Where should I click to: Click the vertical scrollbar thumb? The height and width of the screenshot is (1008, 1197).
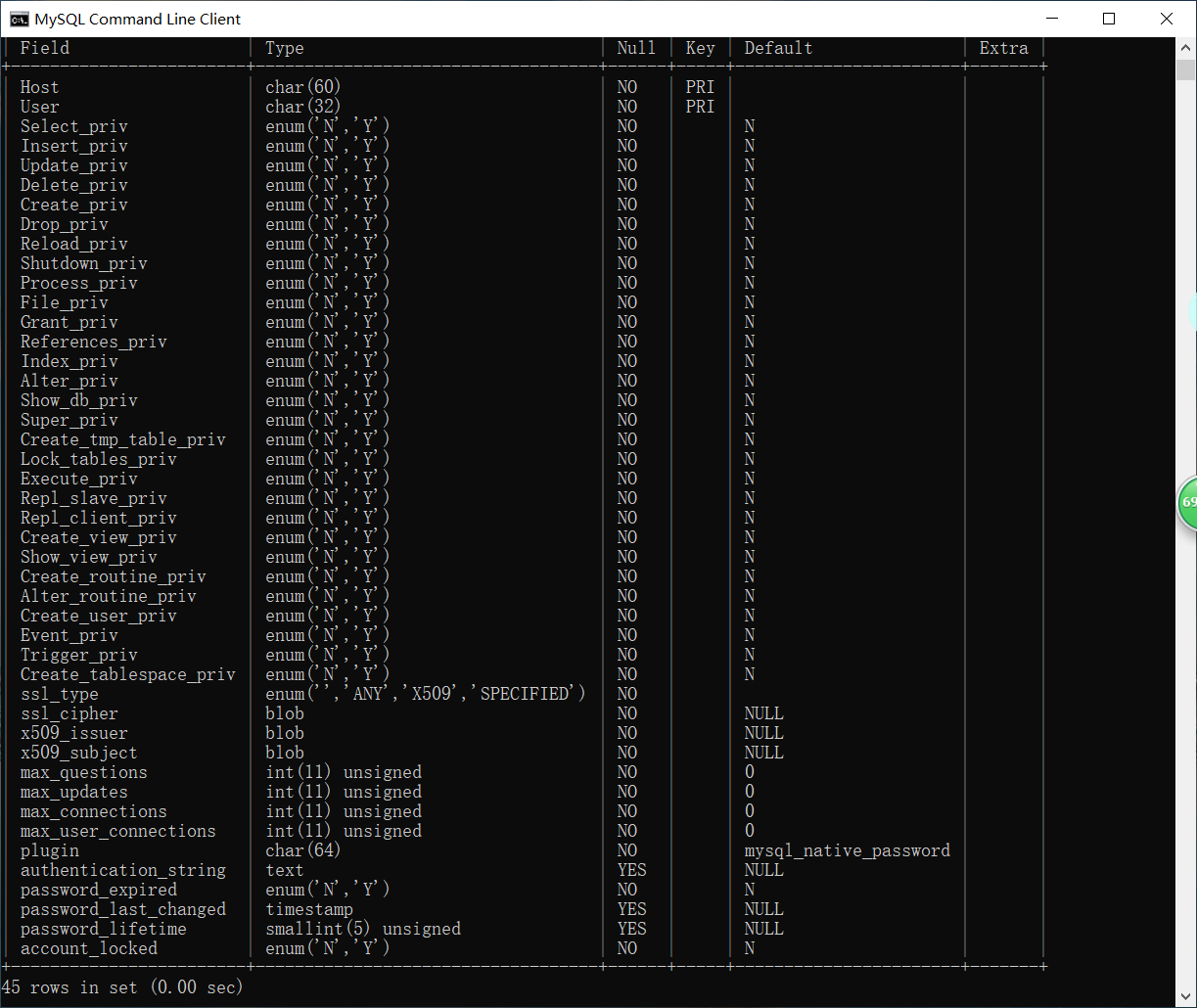pyautogui.click(x=1186, y=69)
